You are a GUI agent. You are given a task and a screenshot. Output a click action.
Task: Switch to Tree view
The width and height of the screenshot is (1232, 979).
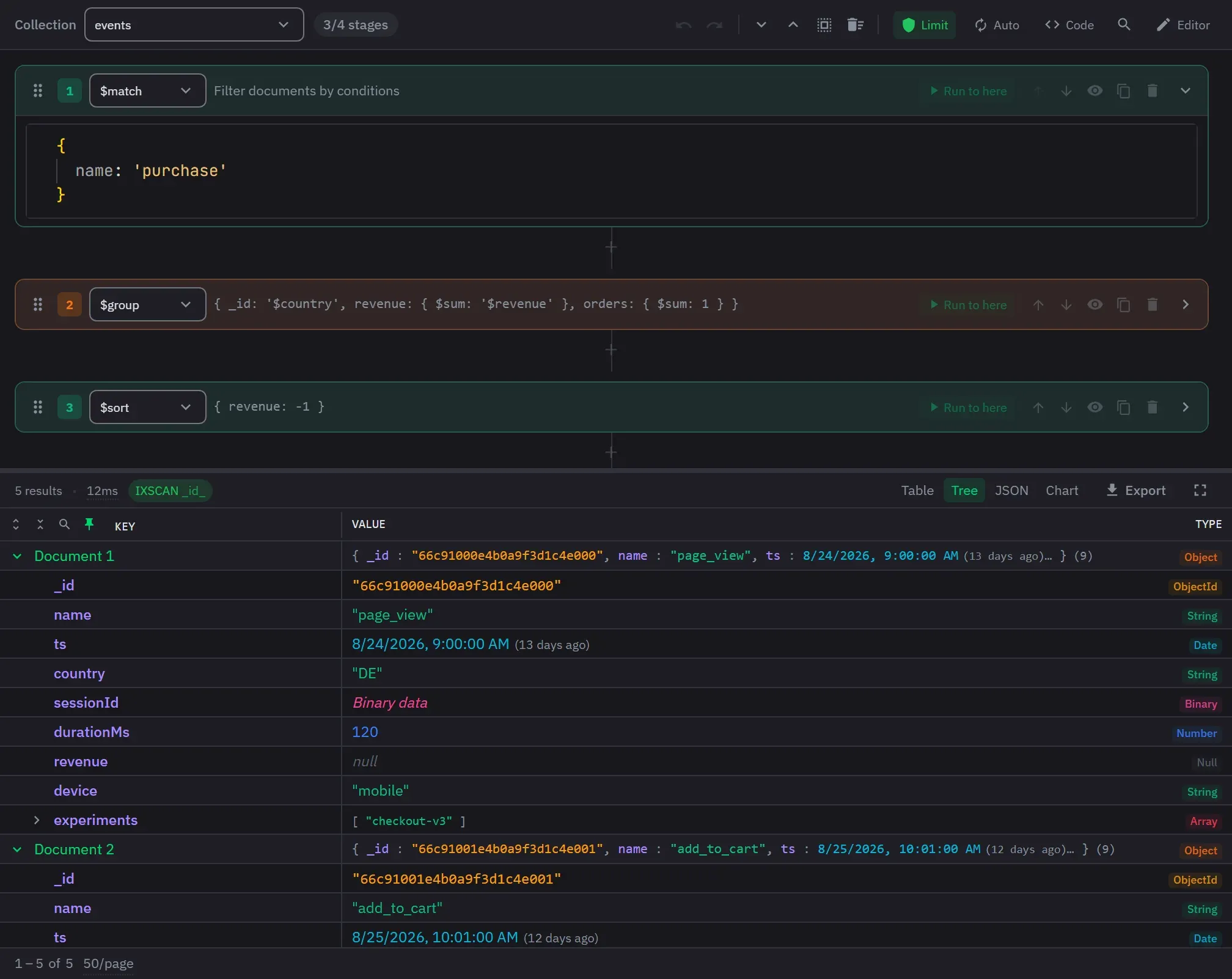[964, 491]
